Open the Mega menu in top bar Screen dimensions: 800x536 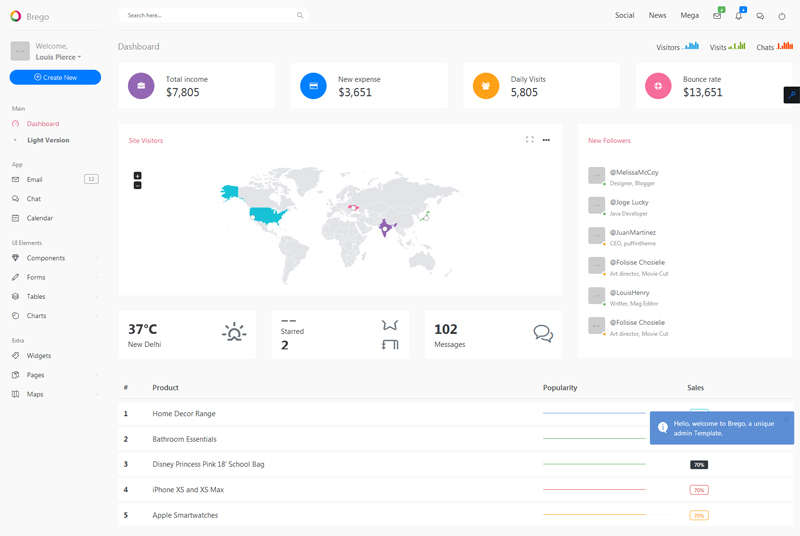(689, 16)
